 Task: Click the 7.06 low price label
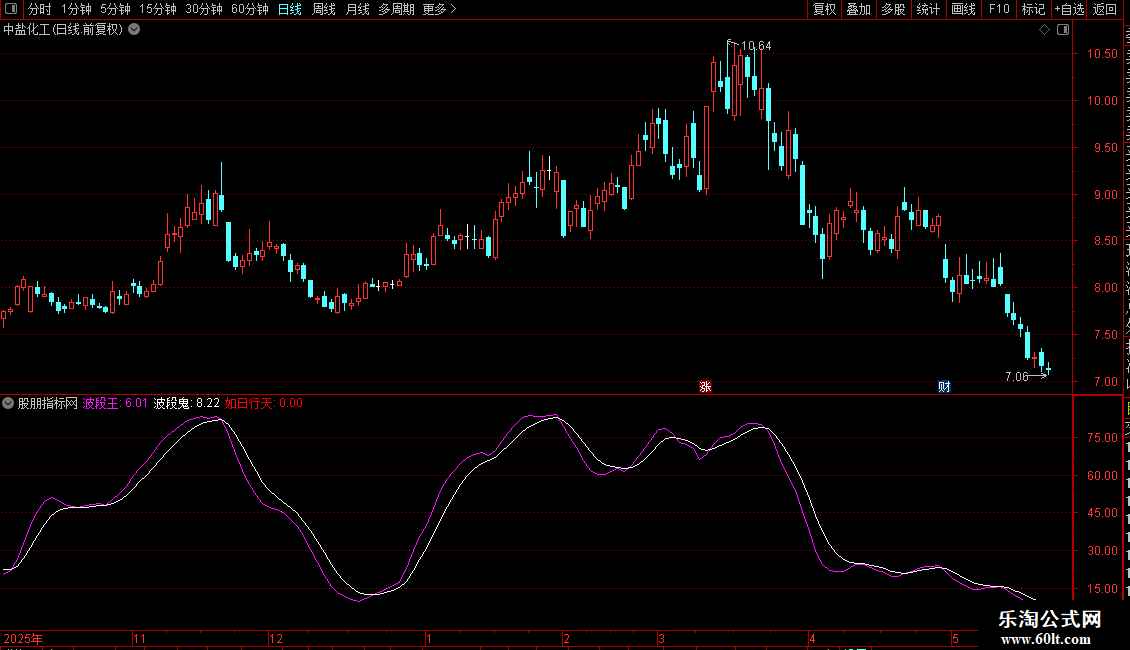tap(1016, 377)
